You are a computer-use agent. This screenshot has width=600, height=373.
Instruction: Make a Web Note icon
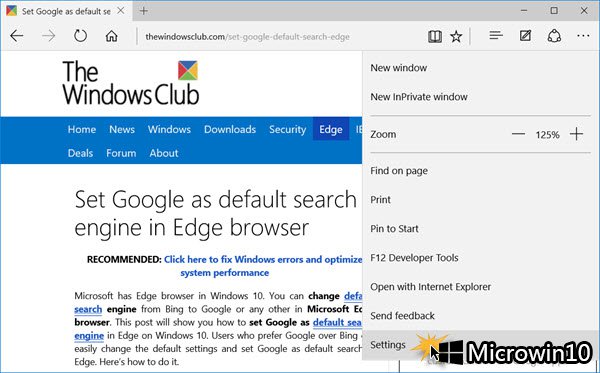(x=525, y=36)
